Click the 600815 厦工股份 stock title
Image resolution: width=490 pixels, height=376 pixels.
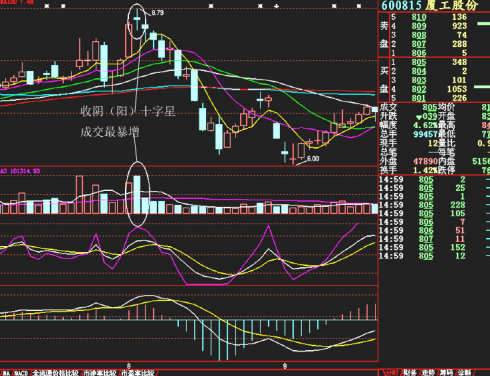pyautogui.click(x=430, y=5)
